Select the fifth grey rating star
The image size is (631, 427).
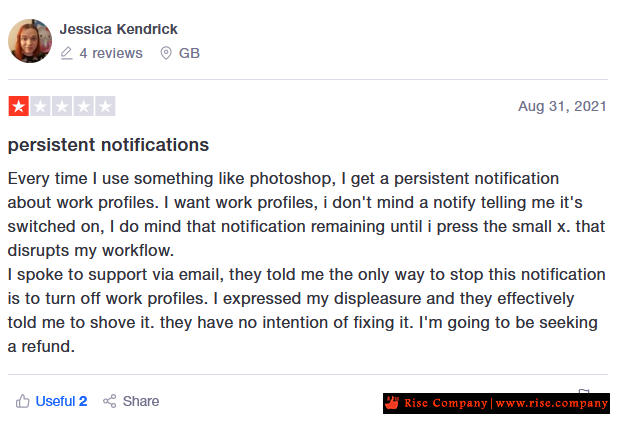pyautogui.click(x=105, y=106)
